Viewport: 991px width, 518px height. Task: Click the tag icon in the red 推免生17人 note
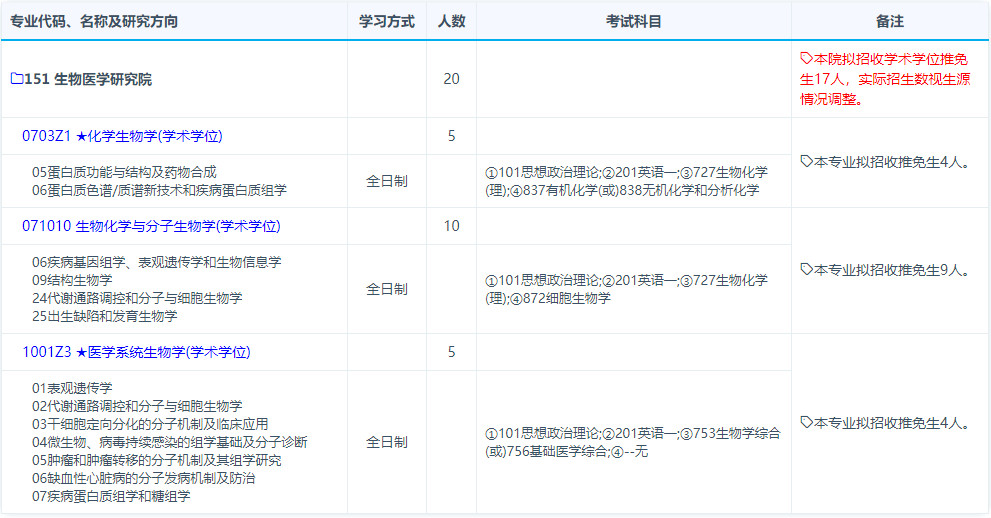click(807, 58)
